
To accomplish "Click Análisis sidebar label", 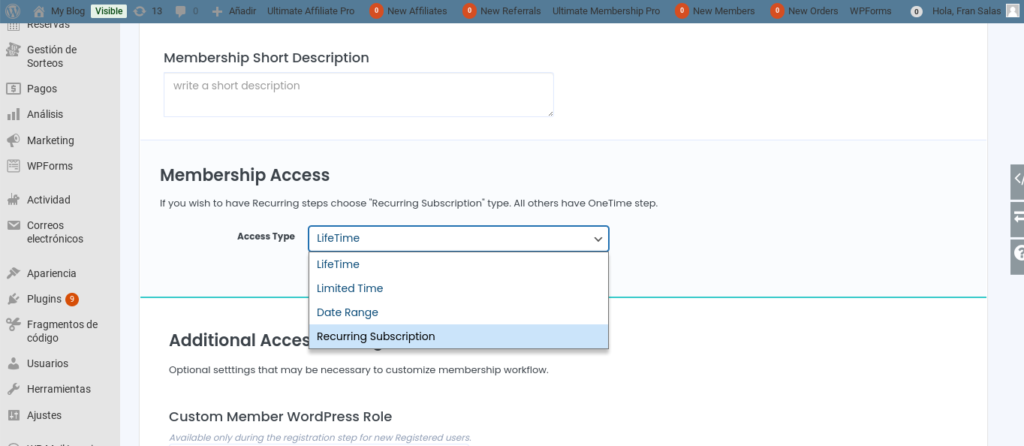I will [45, 114].
